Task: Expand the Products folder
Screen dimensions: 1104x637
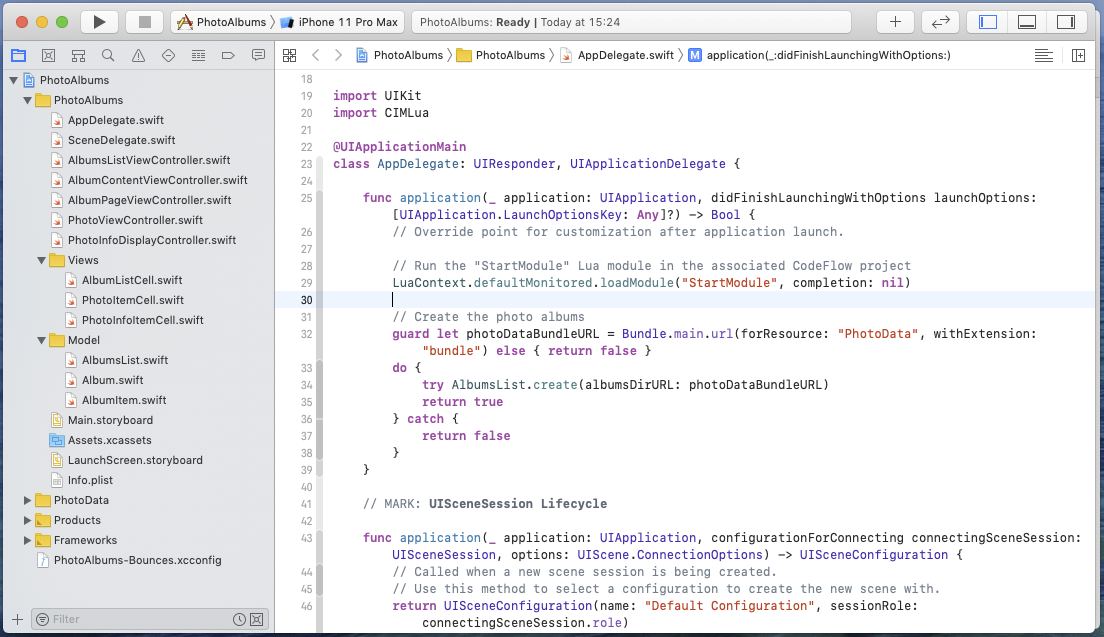Action: [27, 521]
